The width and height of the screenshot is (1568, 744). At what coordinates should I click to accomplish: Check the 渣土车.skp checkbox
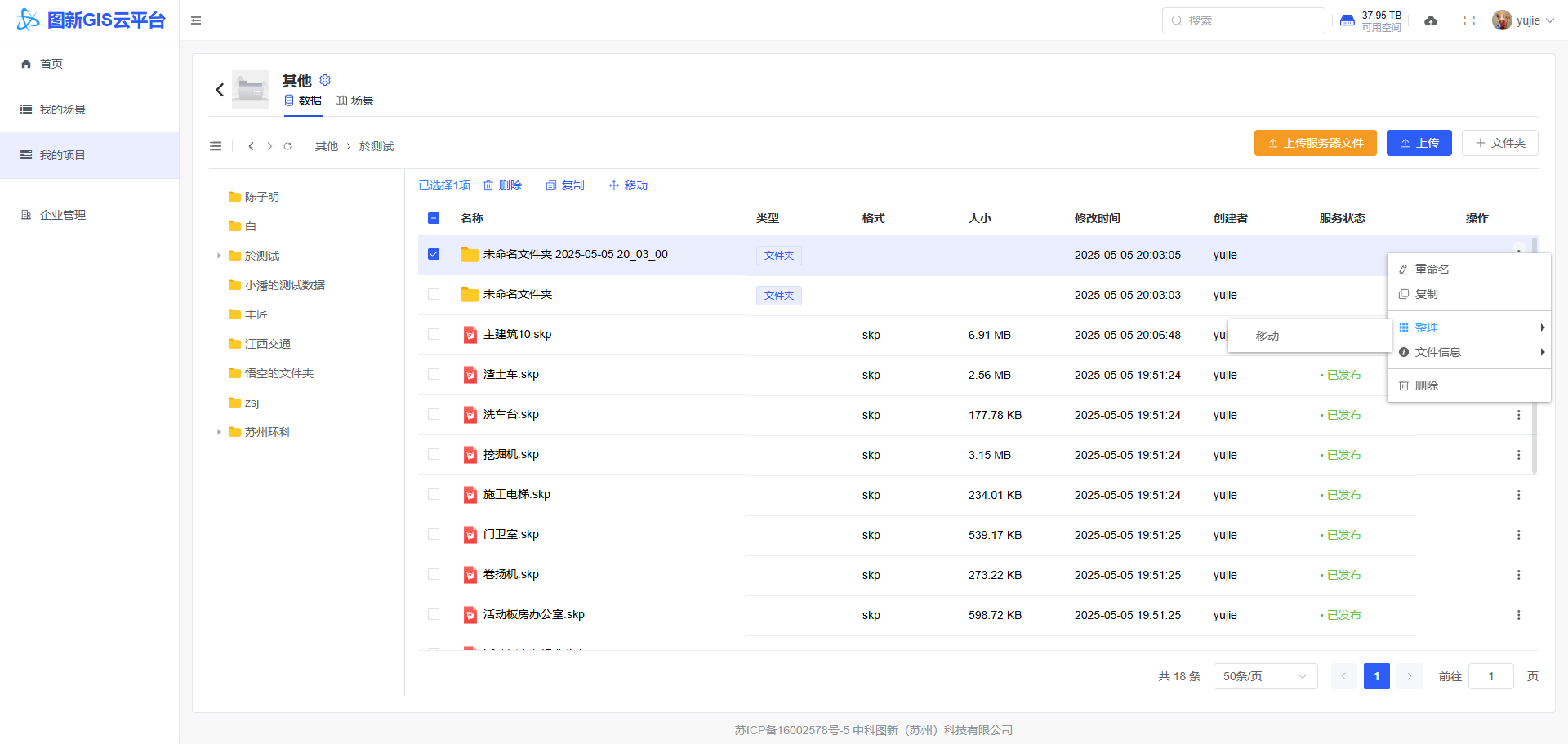(x=434, y=374)
